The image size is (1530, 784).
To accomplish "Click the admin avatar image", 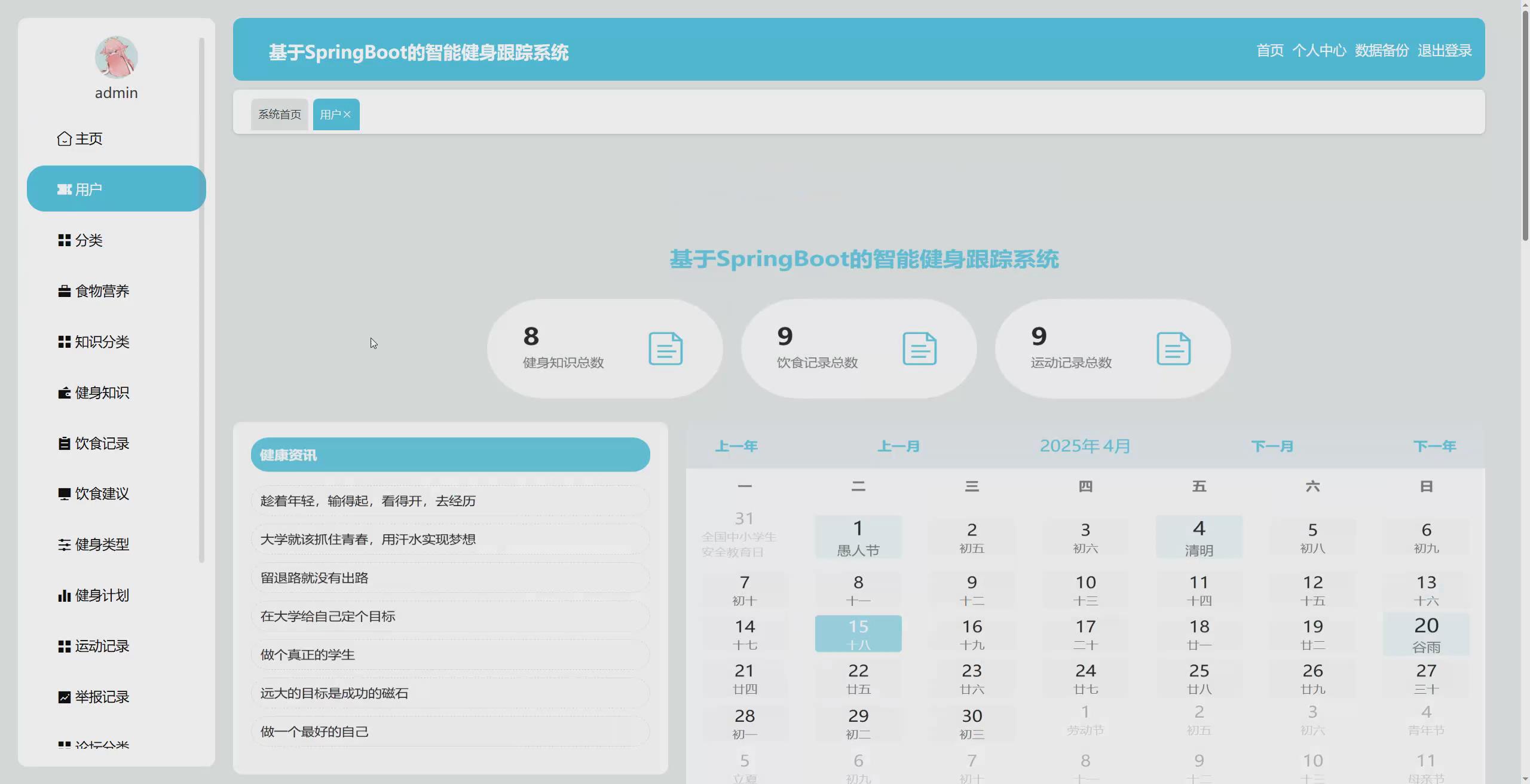I will 116,57.
